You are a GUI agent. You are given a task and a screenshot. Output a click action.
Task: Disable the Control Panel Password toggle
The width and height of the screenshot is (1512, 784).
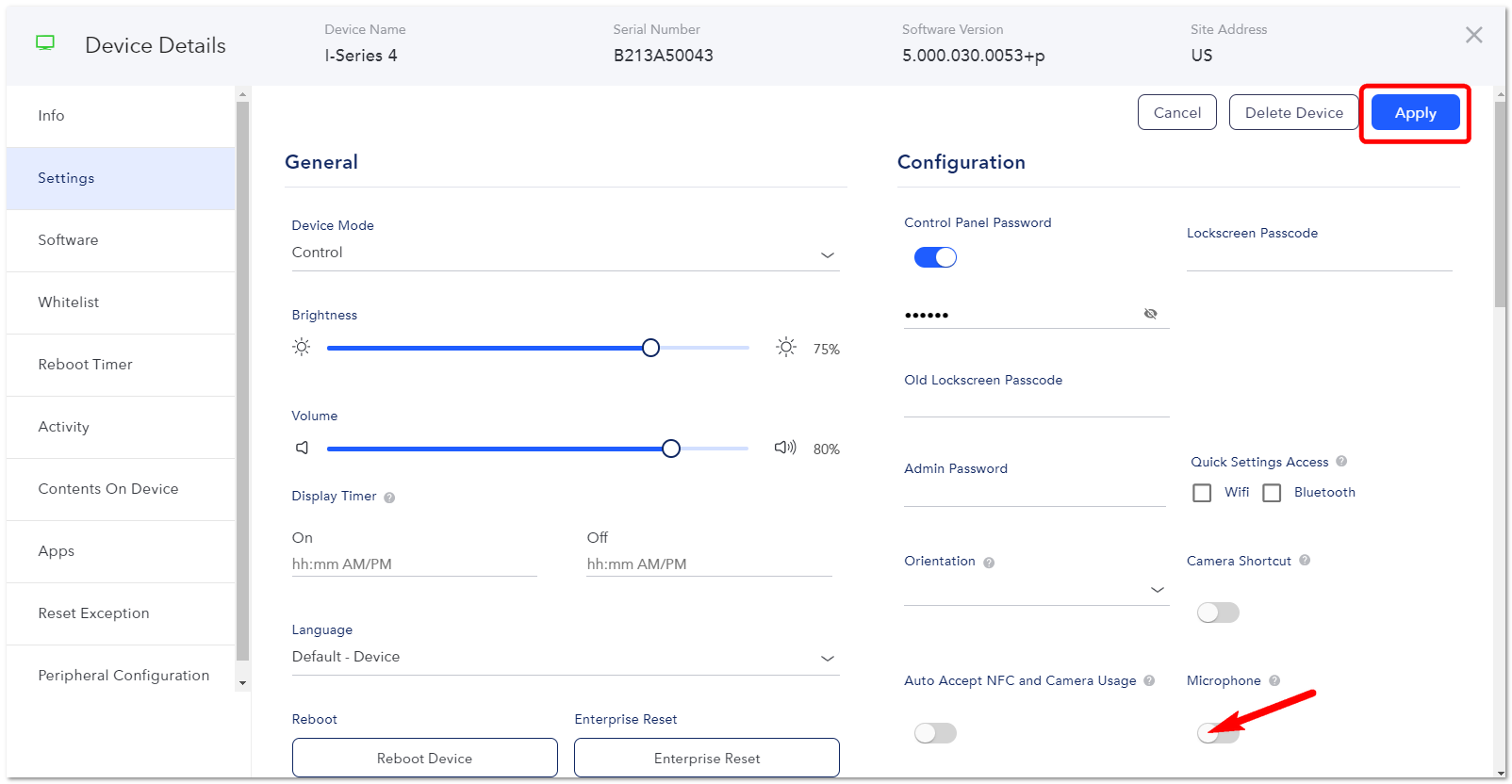[935, 257]
